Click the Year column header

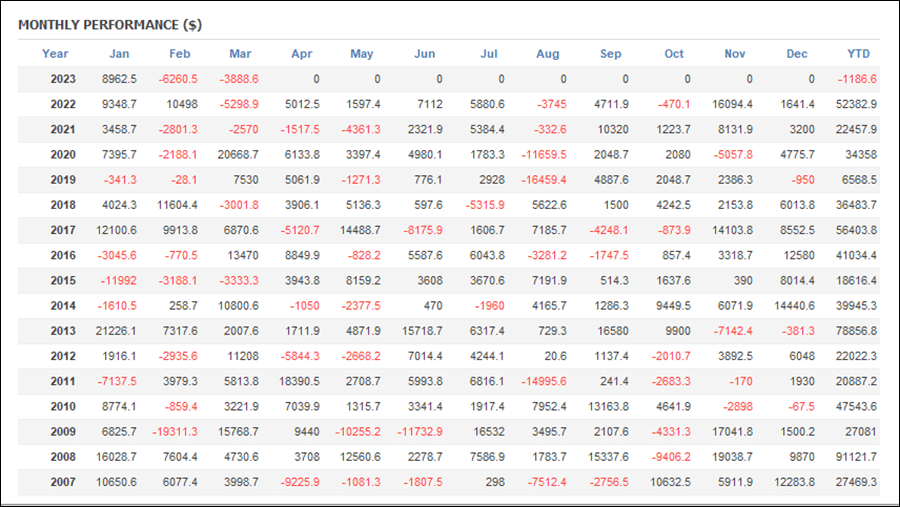(x=55, y=53)
